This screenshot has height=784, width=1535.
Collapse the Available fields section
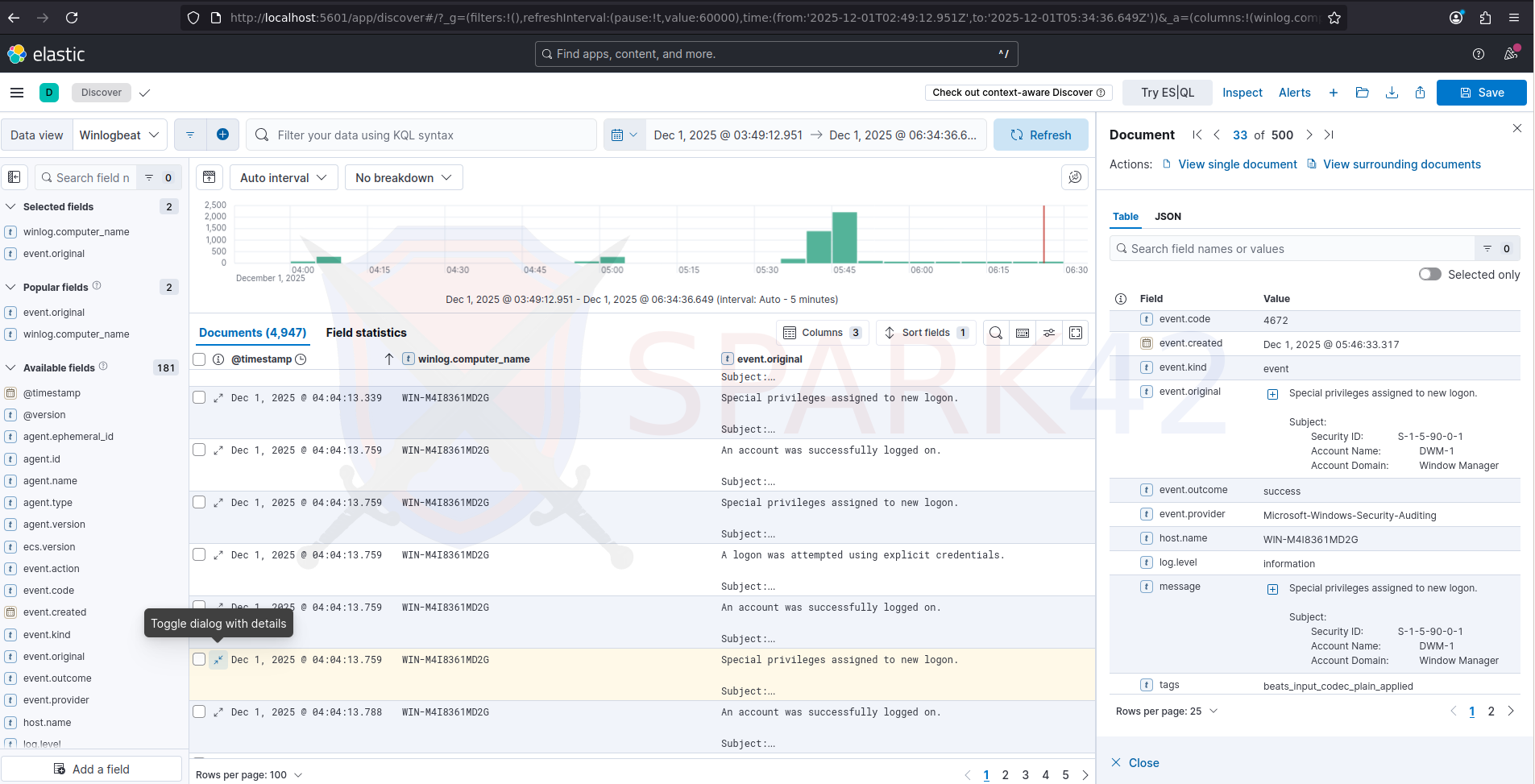(x=11, y=367)
